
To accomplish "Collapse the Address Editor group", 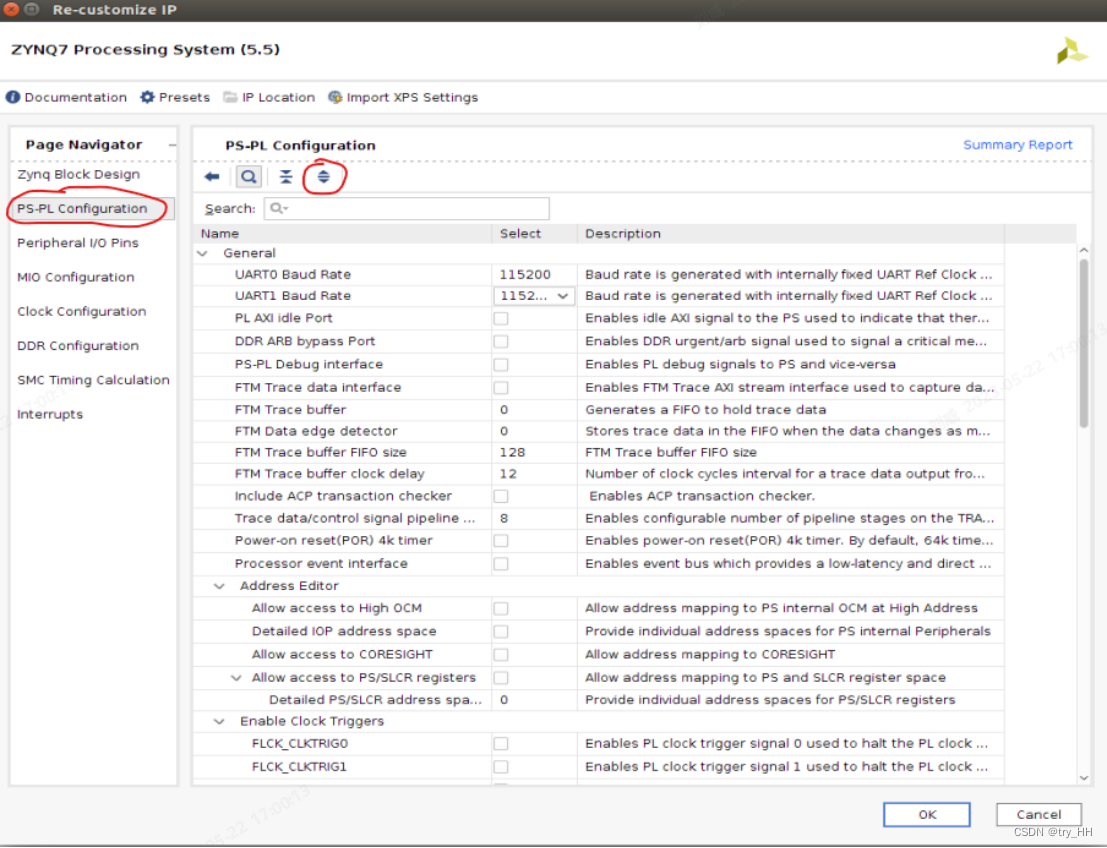I will click(220, 586).
